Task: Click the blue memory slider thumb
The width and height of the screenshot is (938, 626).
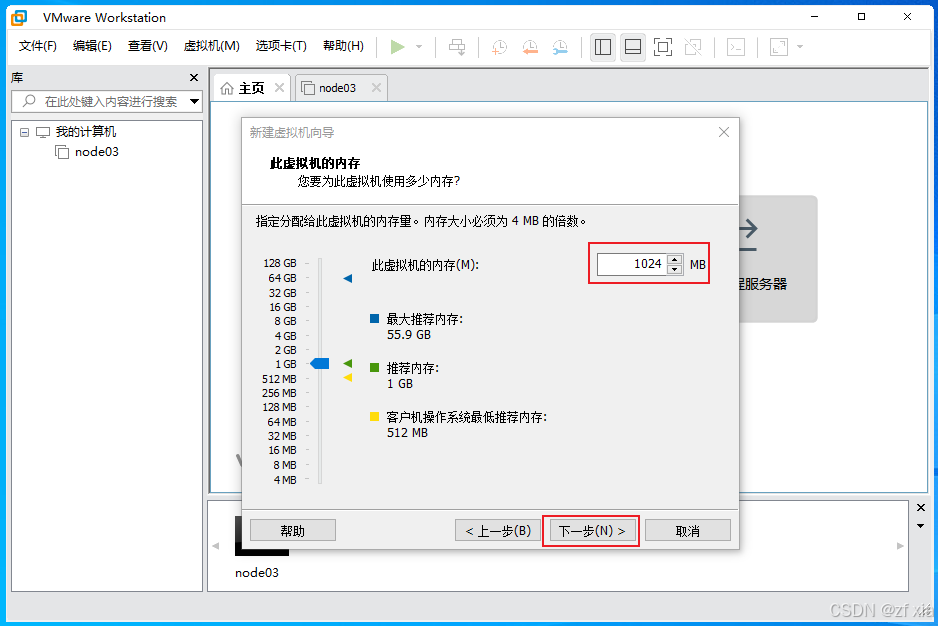Action: tap(320, 364)
